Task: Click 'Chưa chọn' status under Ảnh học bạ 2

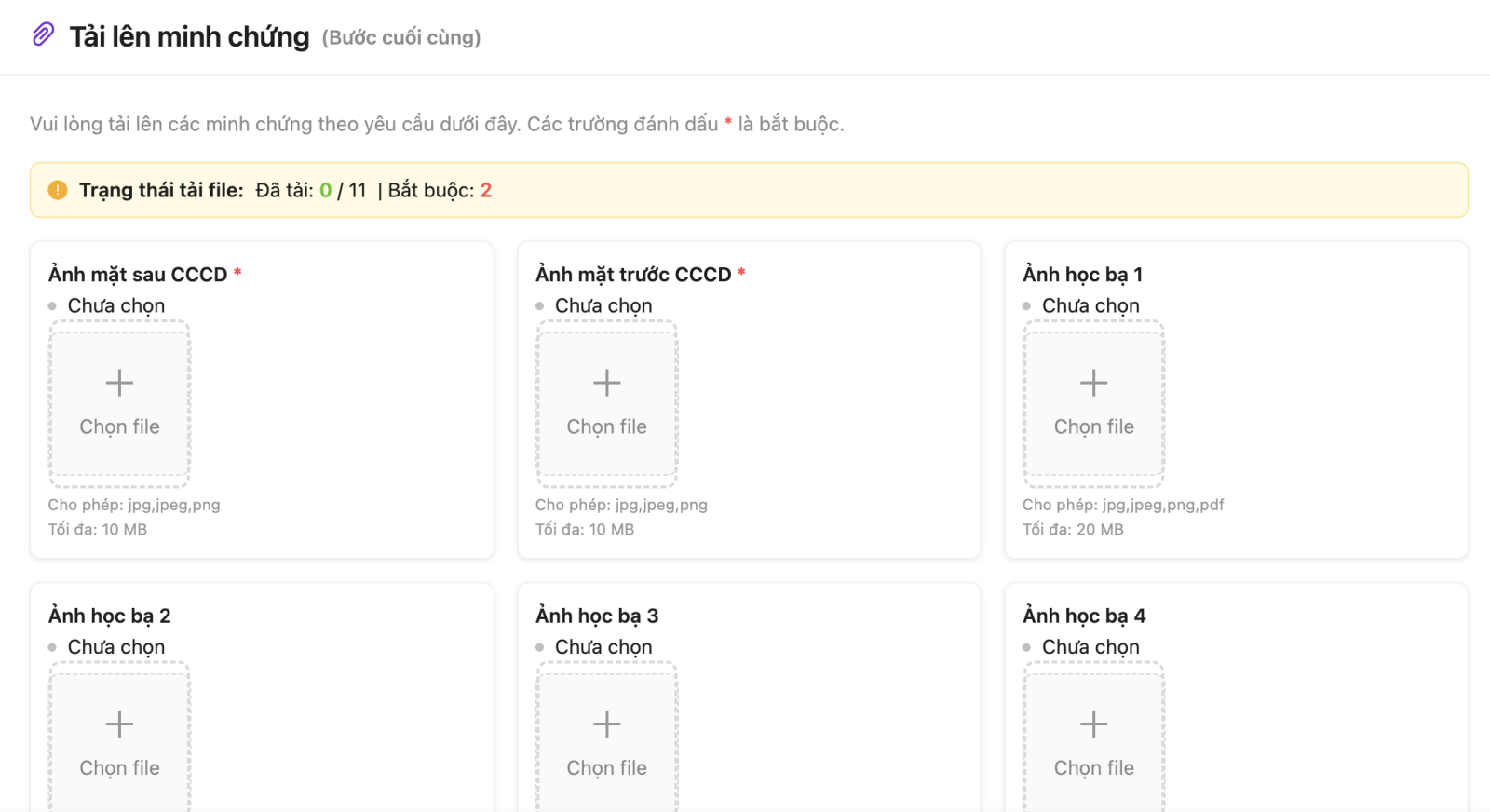Action: [115, 646]
